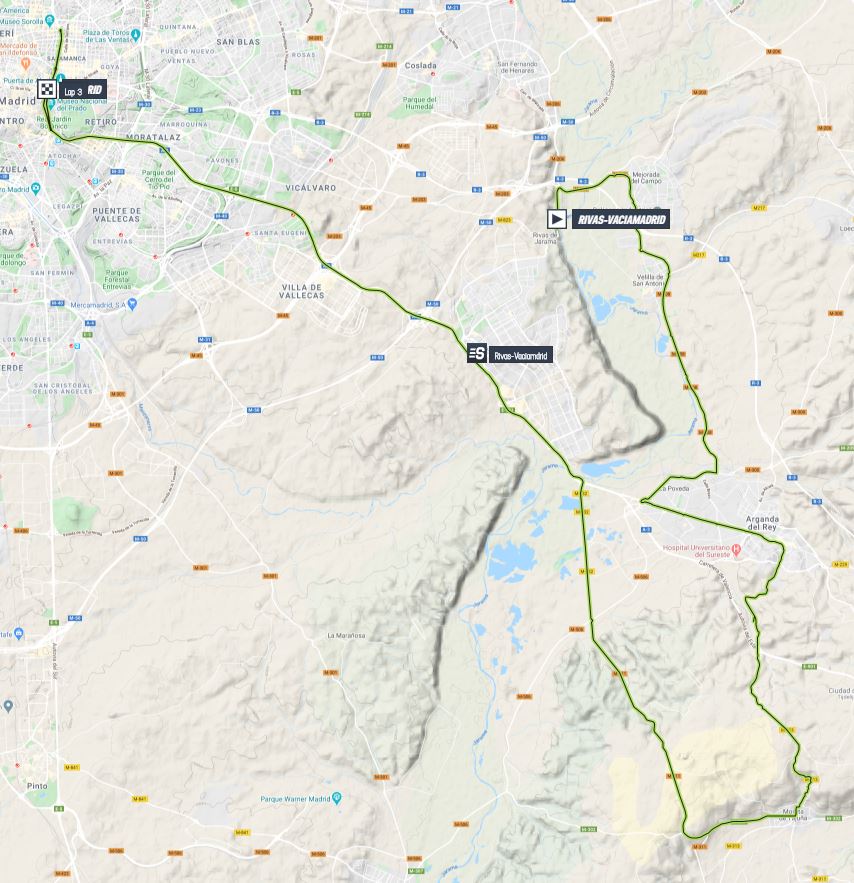Screen dimensions: 854x883
Task: Select the Hospital Universitario del Sureste marker
Action: [x=736, y=548]
